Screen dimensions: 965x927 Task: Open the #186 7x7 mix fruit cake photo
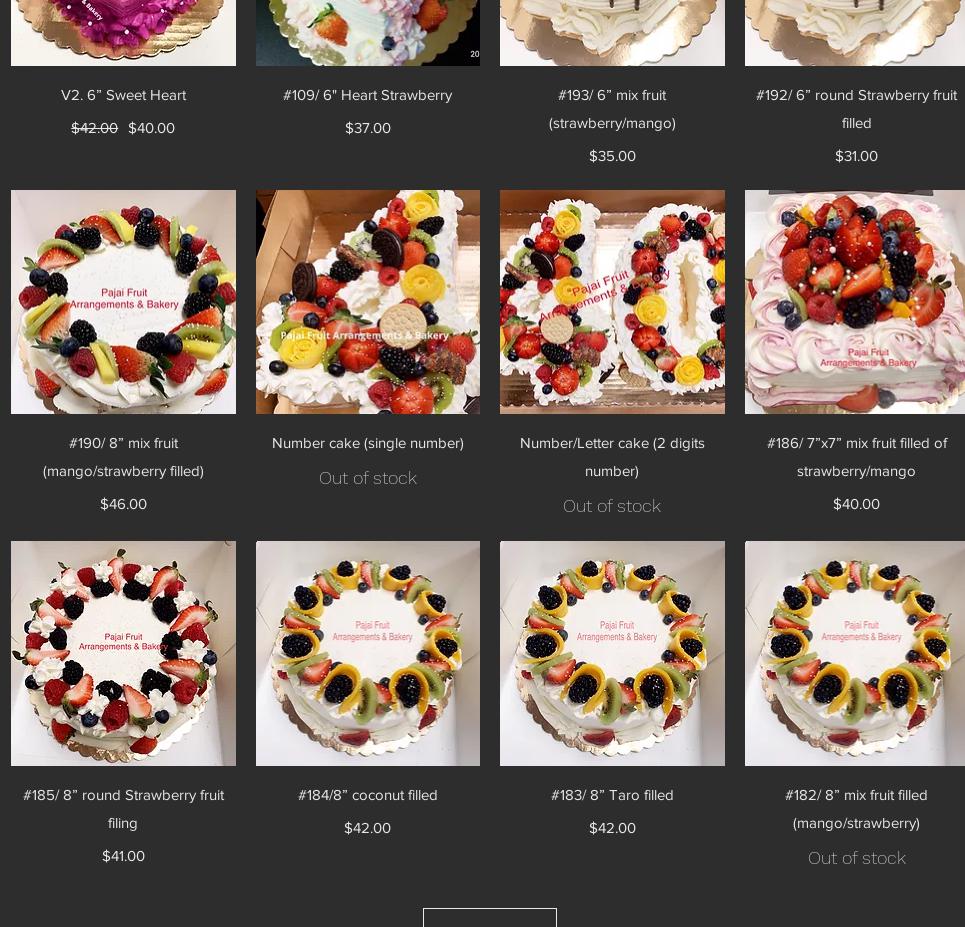[855, 302]
